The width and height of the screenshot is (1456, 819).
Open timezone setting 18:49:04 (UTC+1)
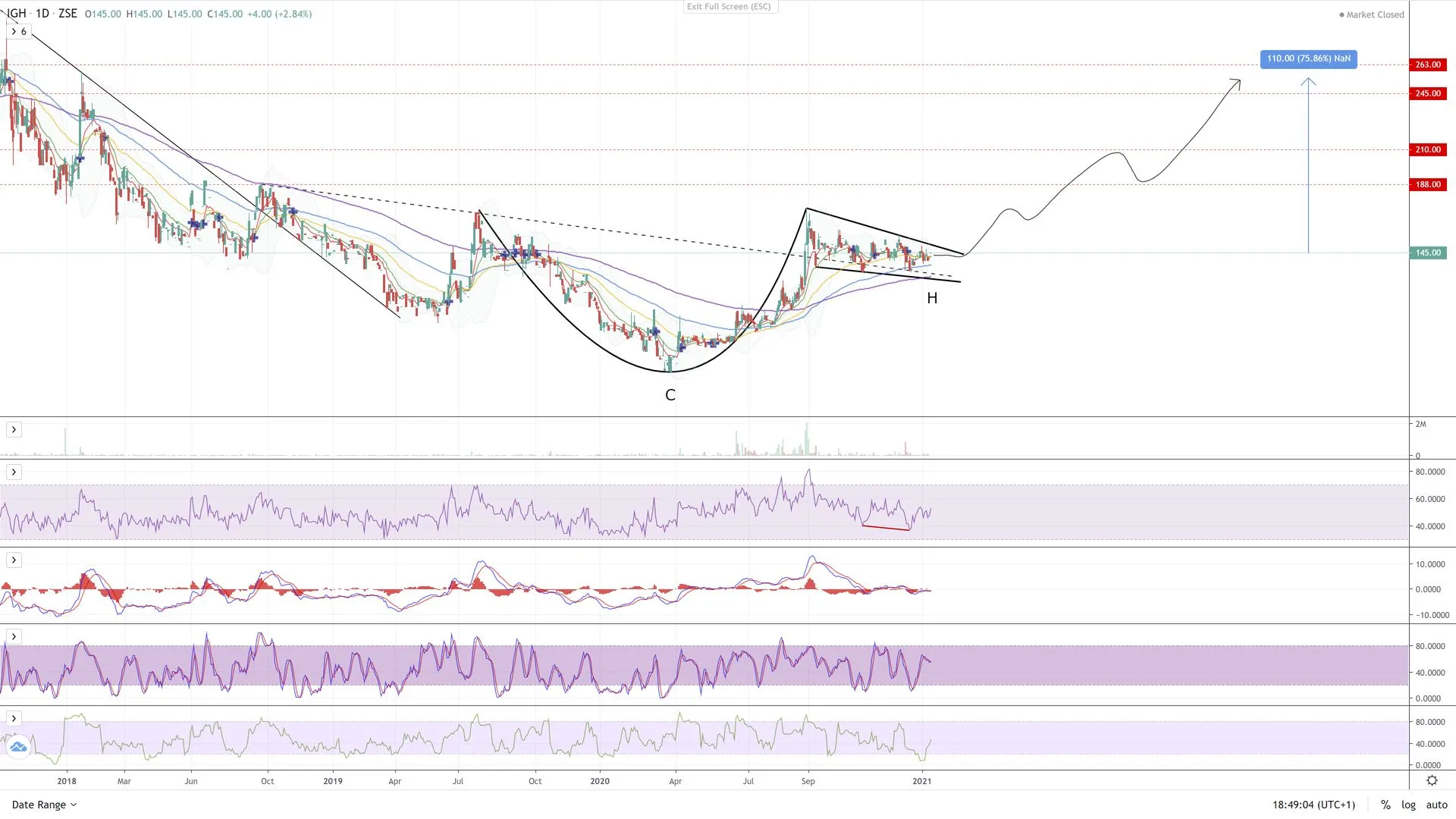1313,805
